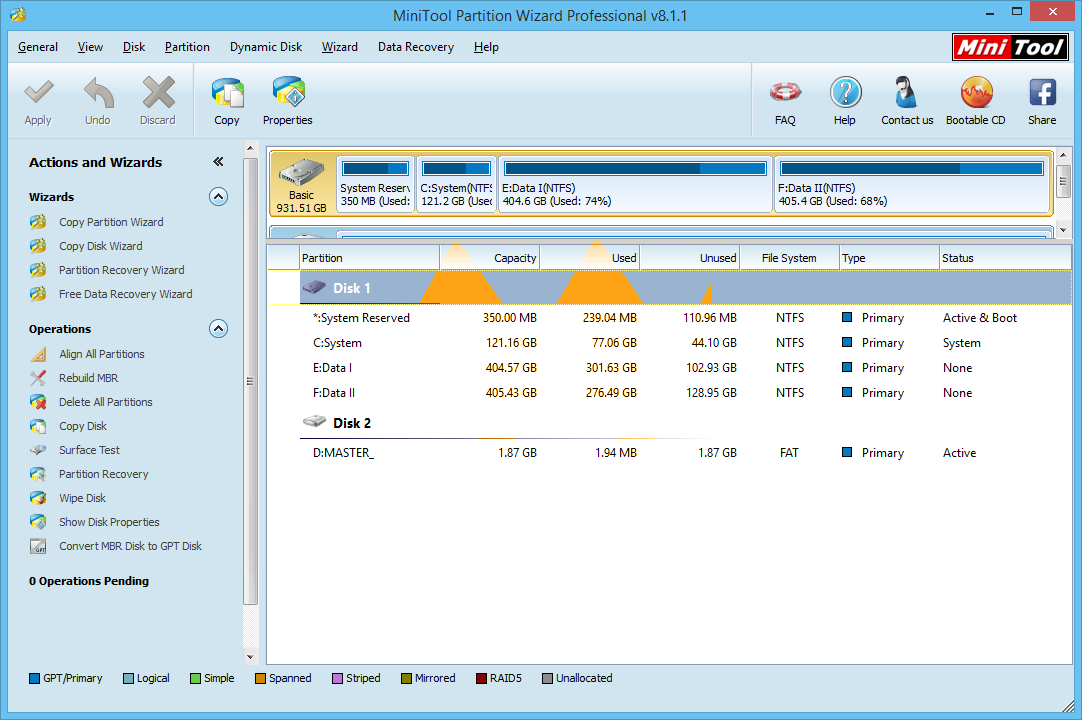Open the Data Recovery menu

pyautogui.click(x=416, y=47)
